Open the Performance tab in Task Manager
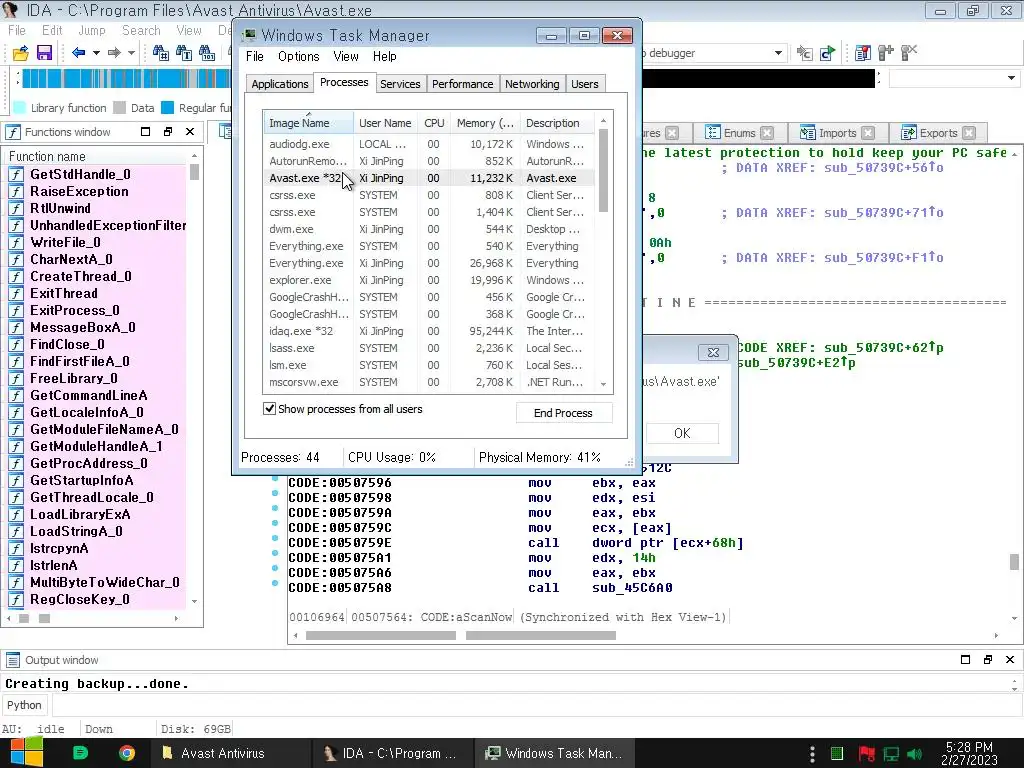The width and height of the screenshot is (1024, 768). point(462,84)
